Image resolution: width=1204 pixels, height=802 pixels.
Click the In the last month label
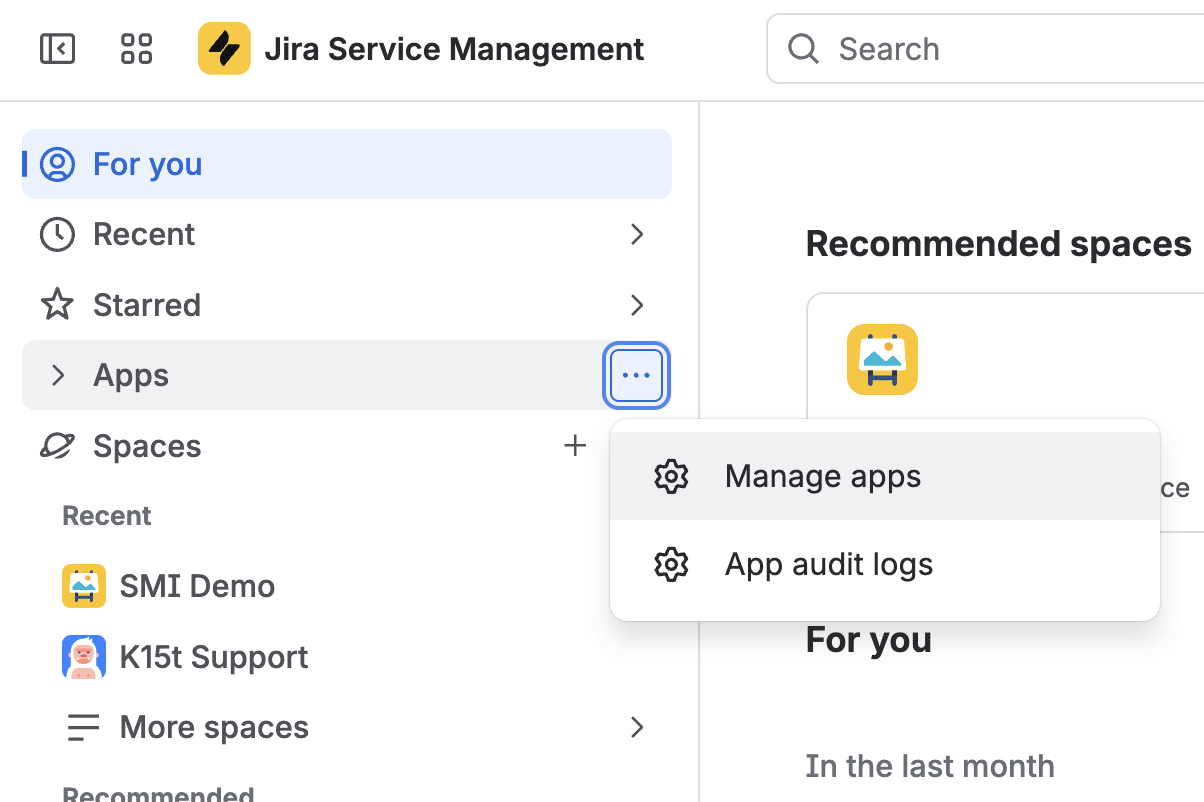pyautogui.click(x=930, y=766)
